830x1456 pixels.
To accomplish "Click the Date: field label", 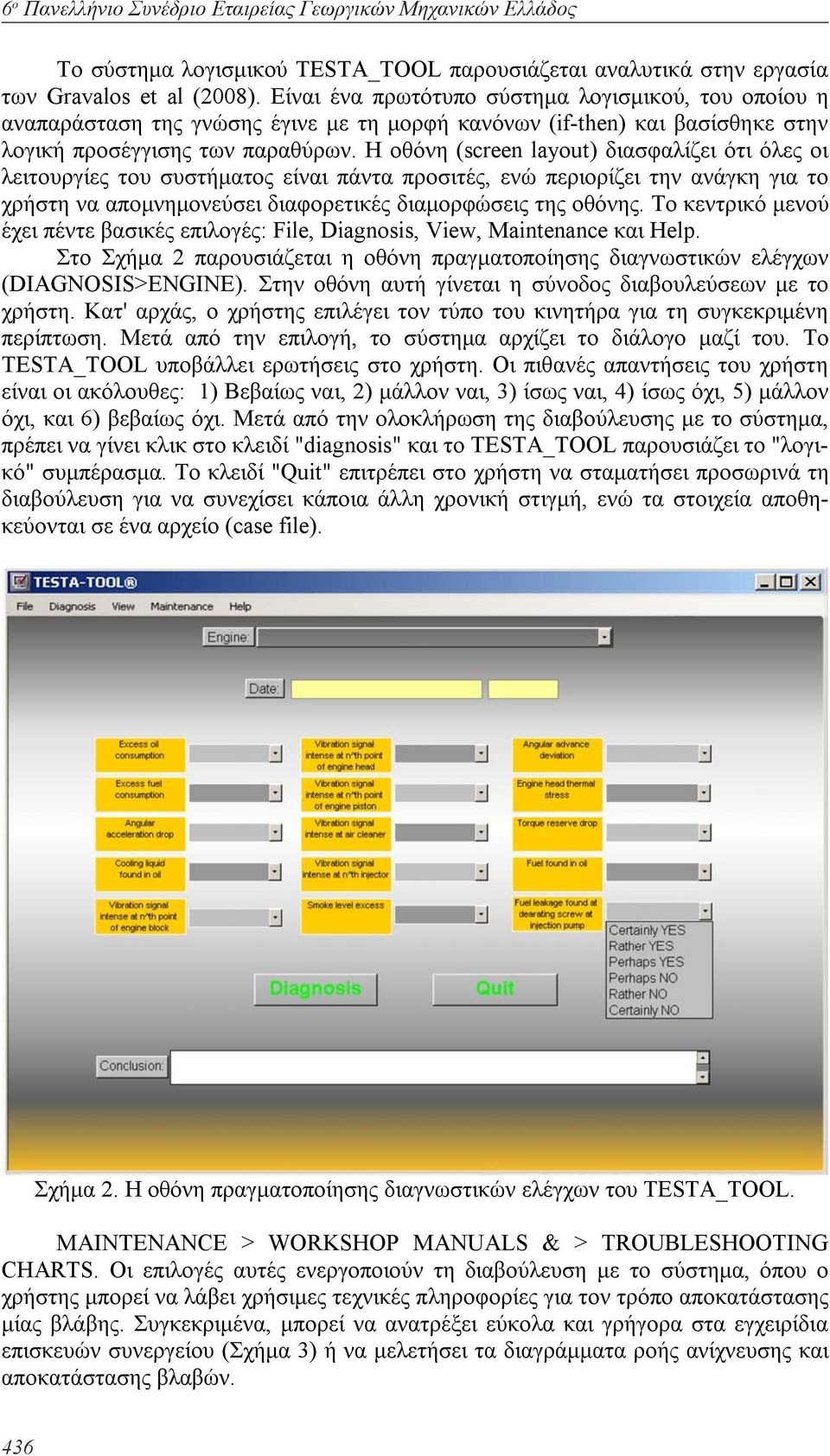I will pyautogui.click(x=264, y=689).
